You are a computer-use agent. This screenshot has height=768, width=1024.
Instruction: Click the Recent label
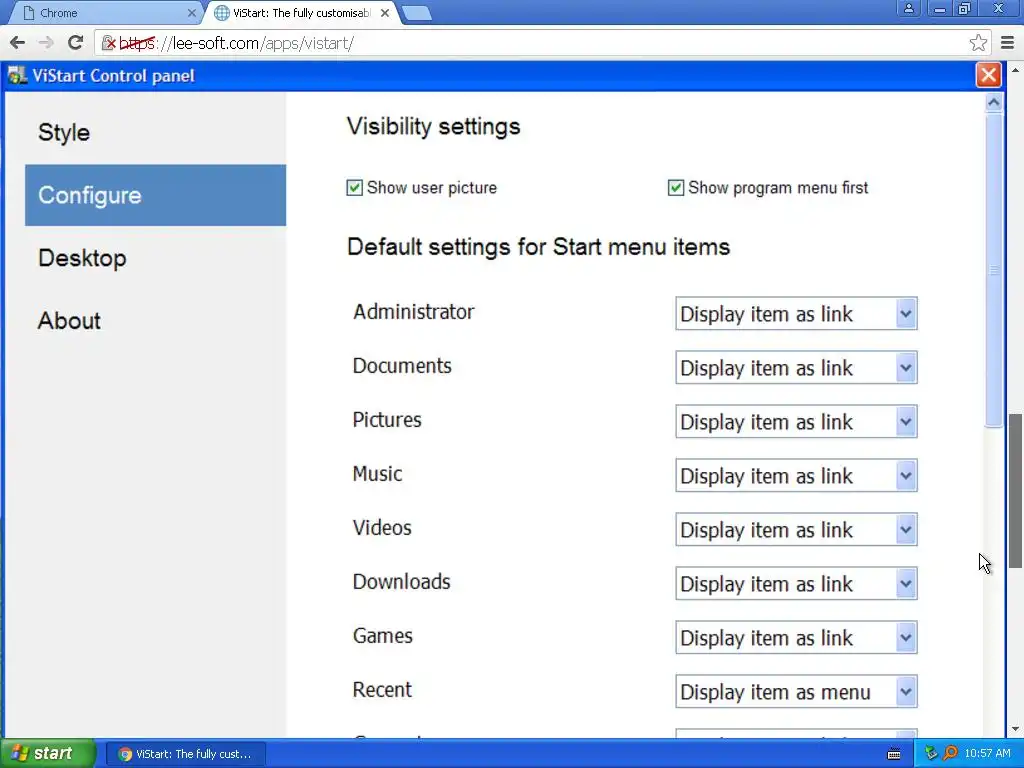(x=382, y=690)
